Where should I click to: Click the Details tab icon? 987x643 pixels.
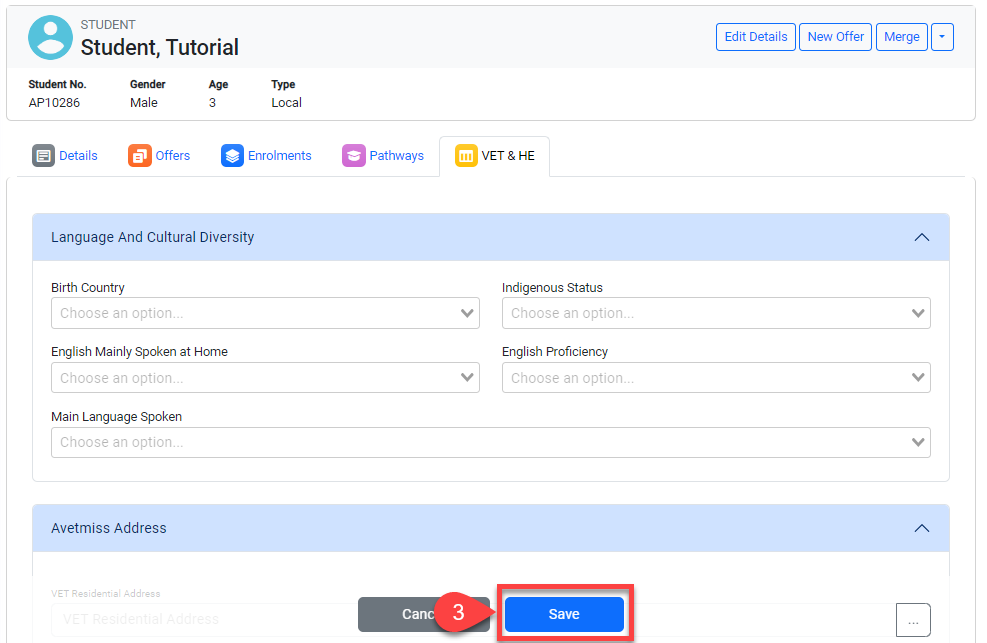(43, 156)
